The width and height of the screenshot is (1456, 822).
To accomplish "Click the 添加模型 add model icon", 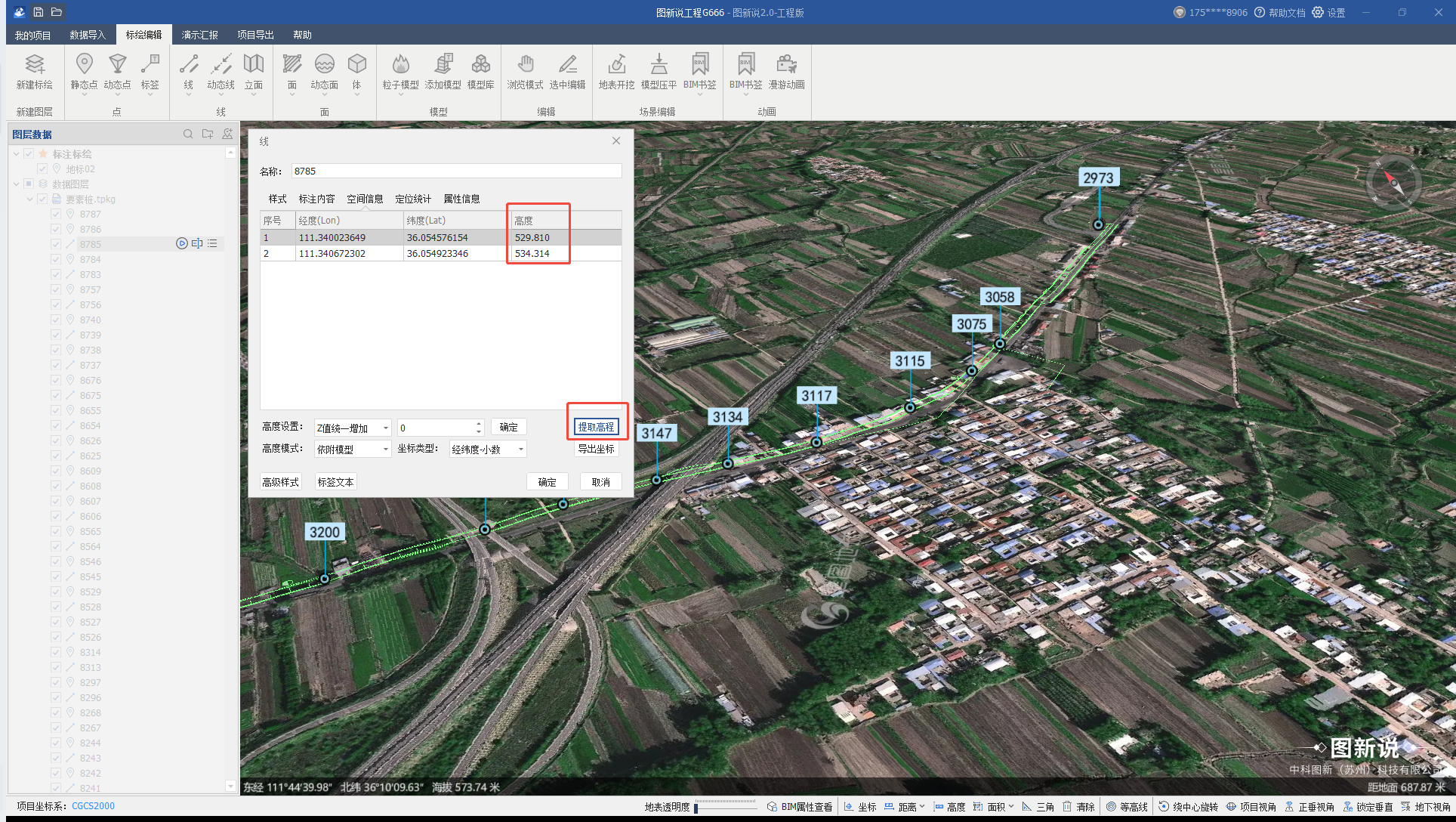I will point(443,64).
